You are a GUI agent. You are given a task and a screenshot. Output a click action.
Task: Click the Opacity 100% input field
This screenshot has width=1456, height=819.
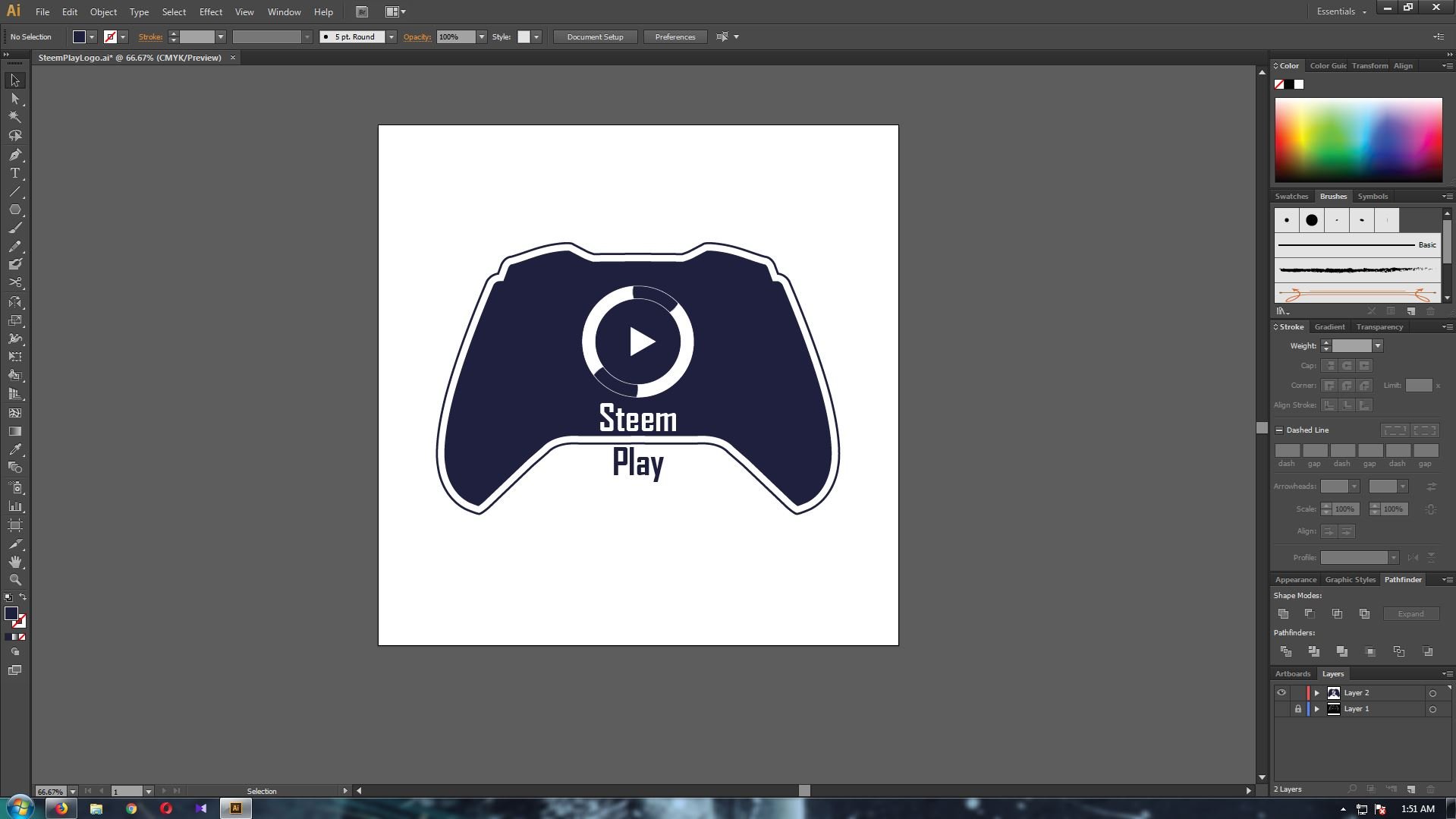tap(457, 36)
